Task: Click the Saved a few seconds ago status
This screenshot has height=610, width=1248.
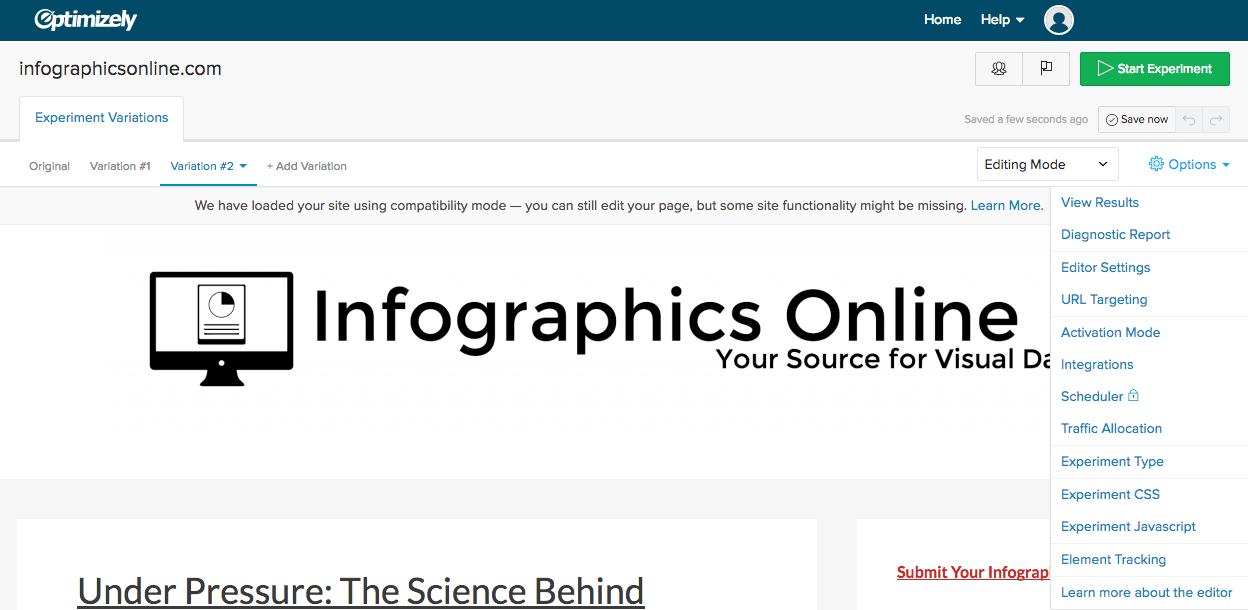Action: 1026,120
